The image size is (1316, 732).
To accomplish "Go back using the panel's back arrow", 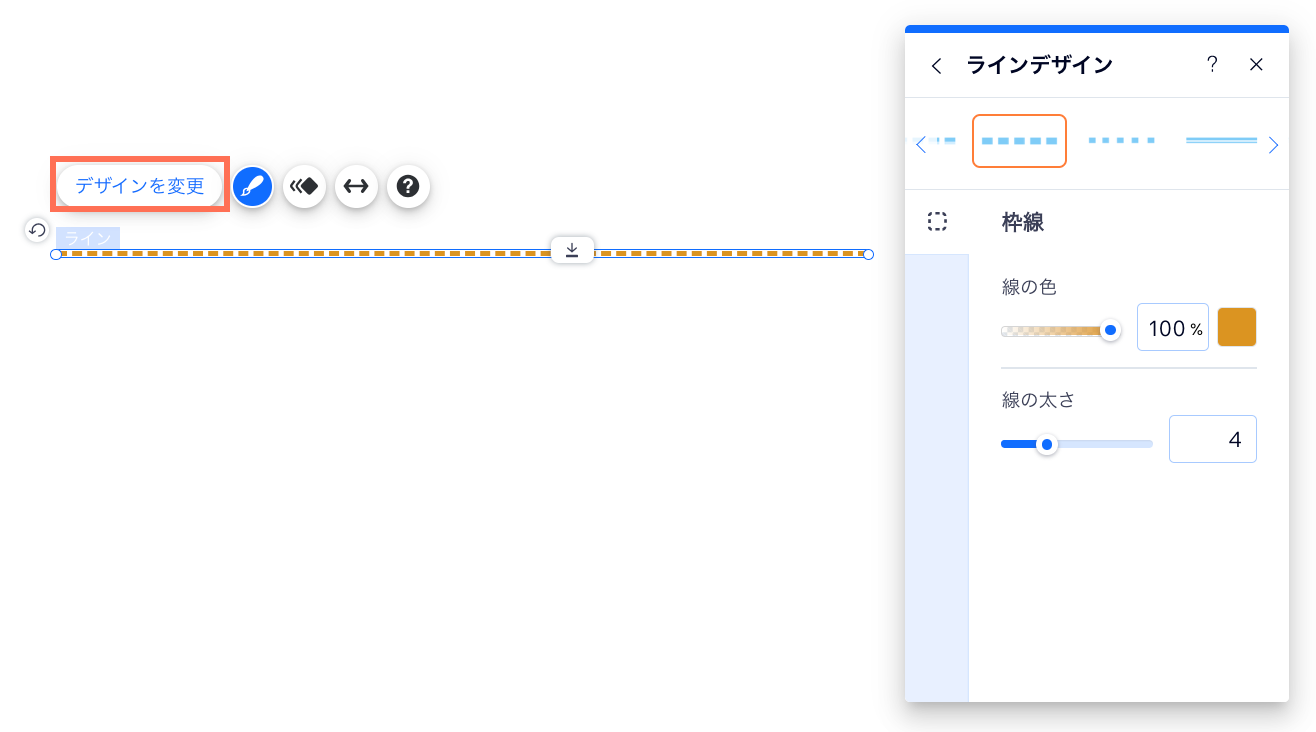I will pos(936,65).
